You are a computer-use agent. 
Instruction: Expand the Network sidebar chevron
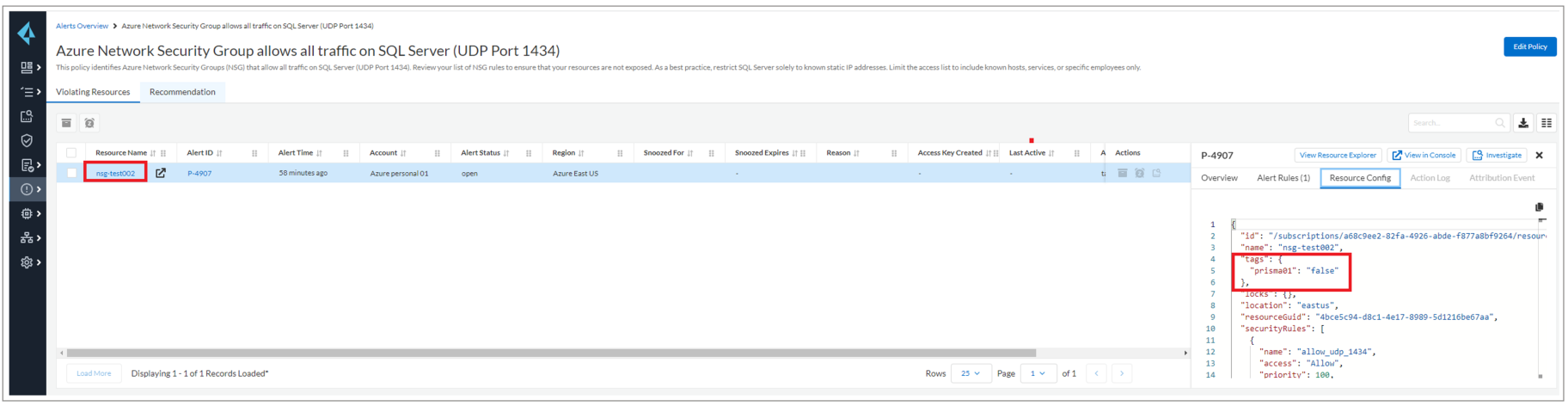pyautogui.click(x=39, y=238)
